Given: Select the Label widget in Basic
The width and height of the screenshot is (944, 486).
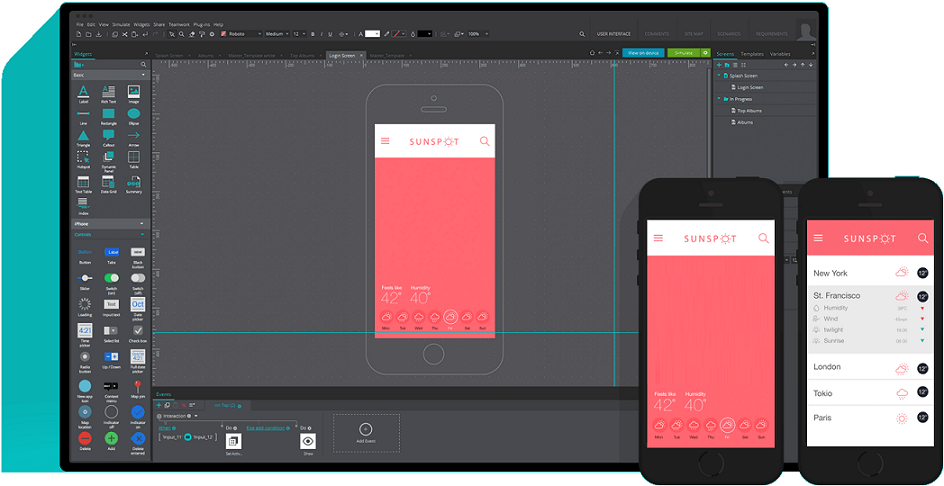Looking at the screenshot, I should 83,91.
